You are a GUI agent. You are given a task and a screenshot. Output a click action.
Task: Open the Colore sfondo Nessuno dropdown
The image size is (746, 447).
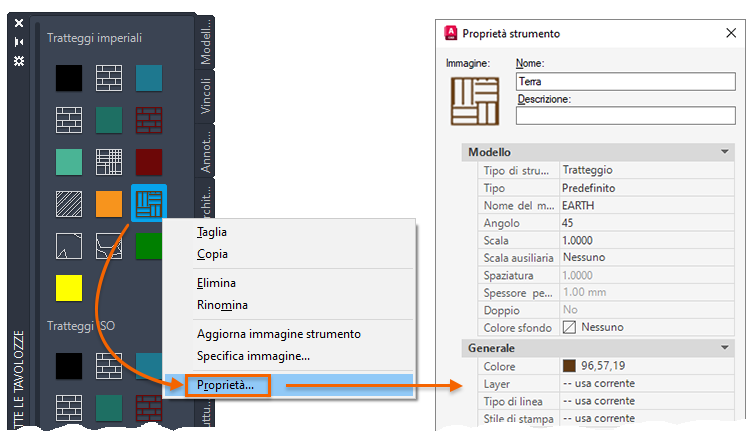tap(647, 327)
